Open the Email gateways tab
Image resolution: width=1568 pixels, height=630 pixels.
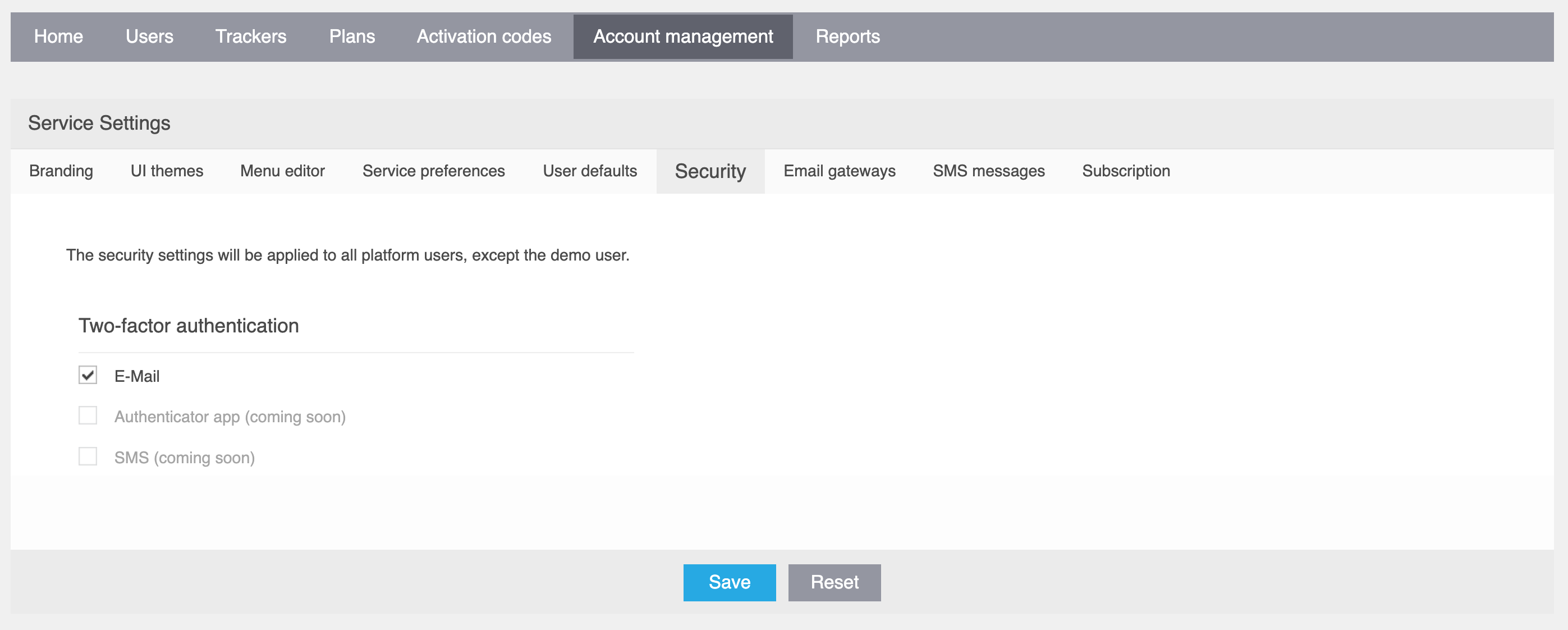pos(840,171)
